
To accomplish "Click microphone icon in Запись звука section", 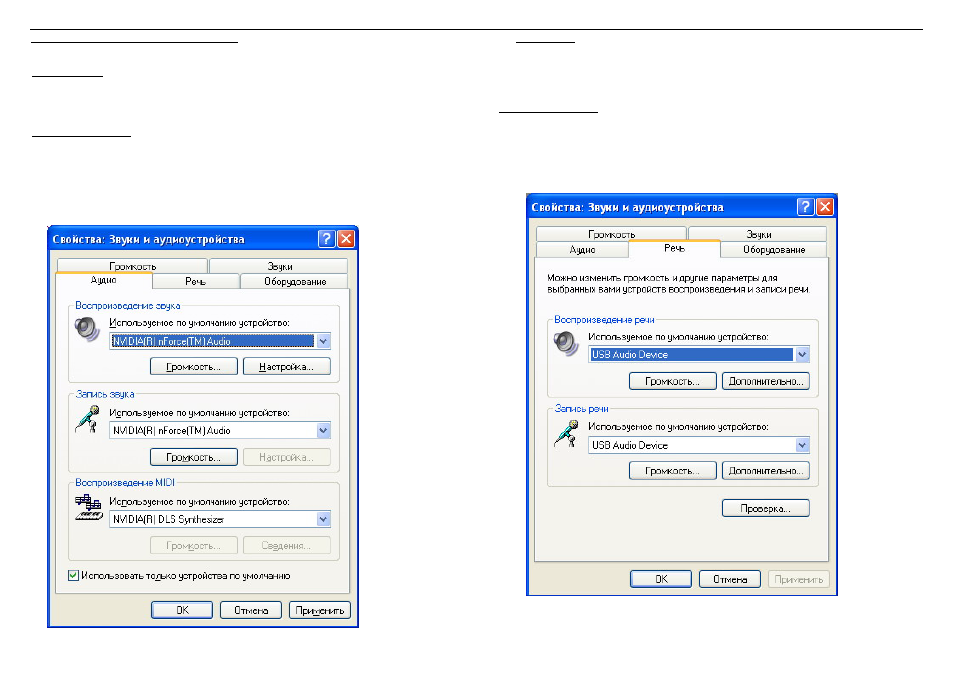I will pos(87,419).
